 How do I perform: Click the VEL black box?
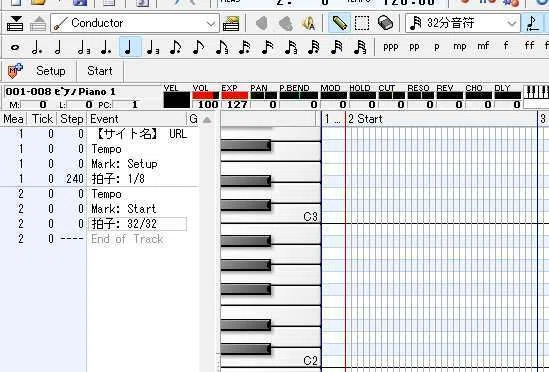click(177, 99)
